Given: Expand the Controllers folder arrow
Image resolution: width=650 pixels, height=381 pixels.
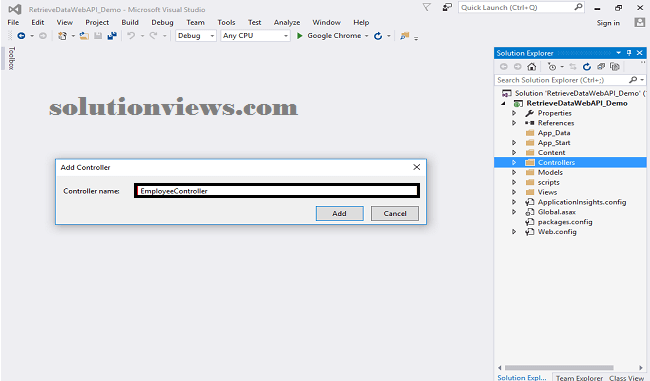Looking at the screenshot, I should (x=514, y=163).
